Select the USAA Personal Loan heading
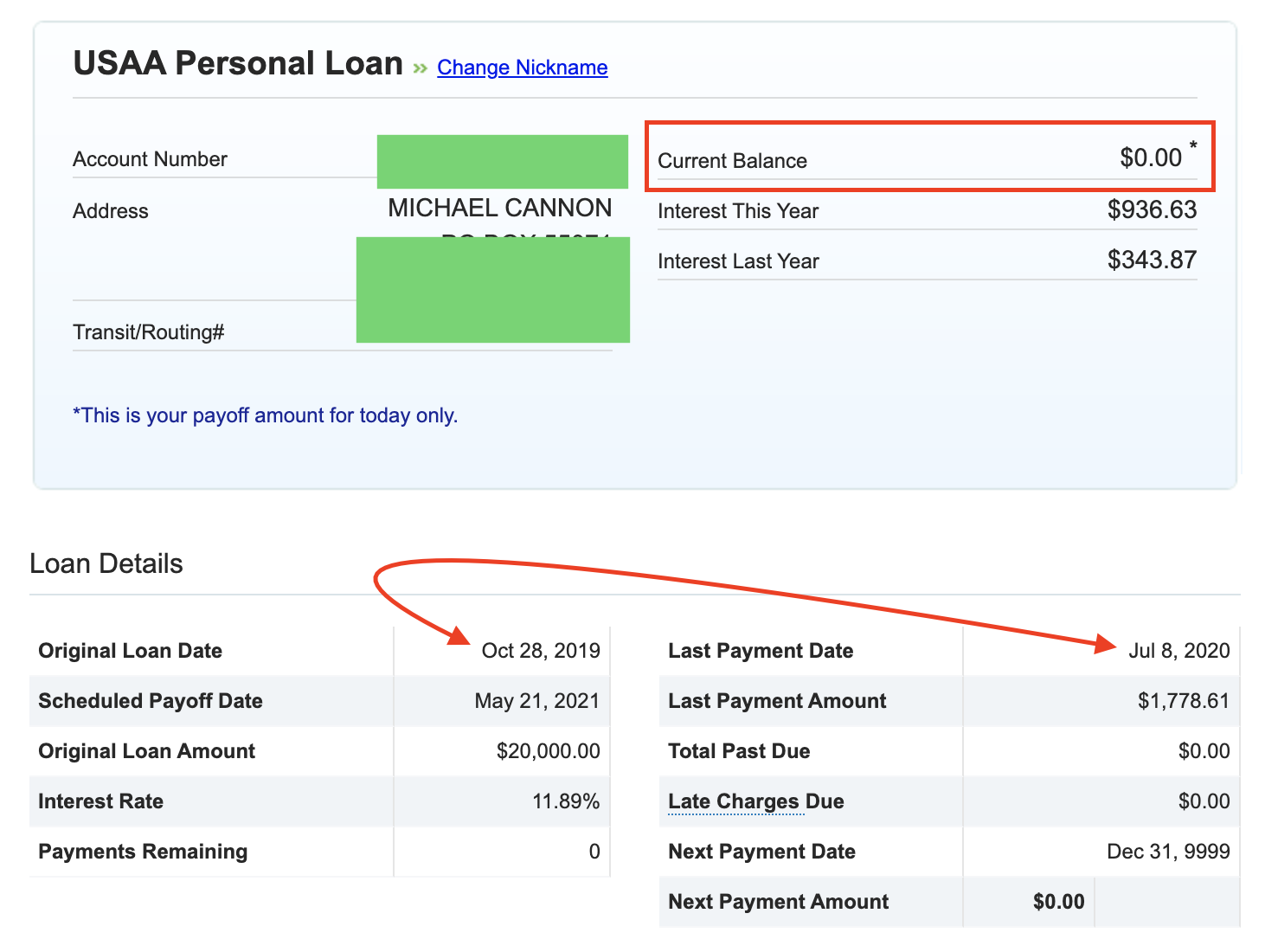This screenshot has height=952, width=1265. click(238, 64)
